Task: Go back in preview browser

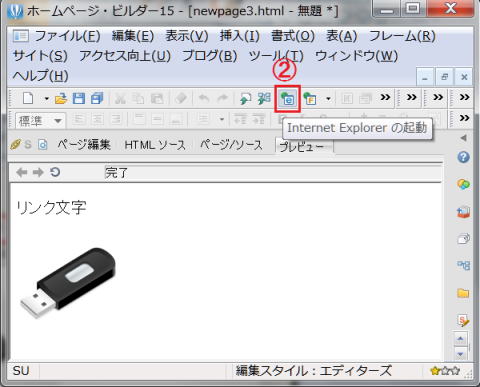Action: coord(22,172)
